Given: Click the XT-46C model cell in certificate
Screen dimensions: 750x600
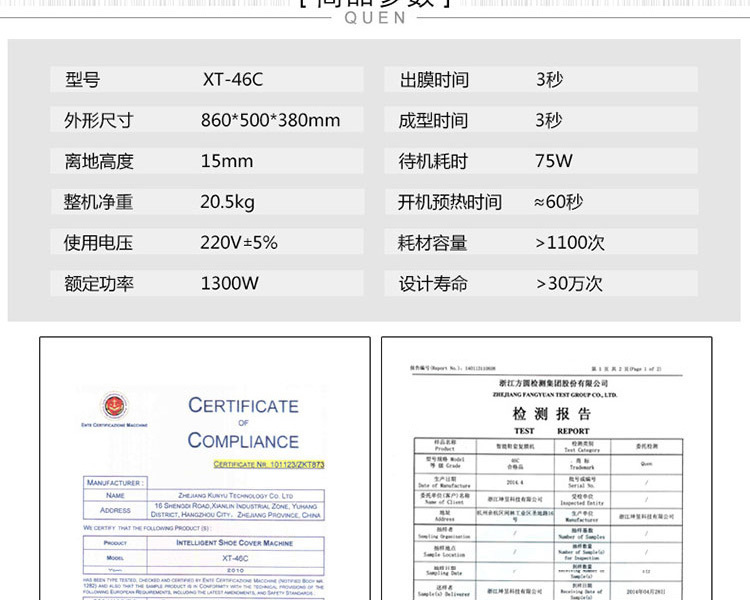Looking at the screenshot, I should click(235, 558).
